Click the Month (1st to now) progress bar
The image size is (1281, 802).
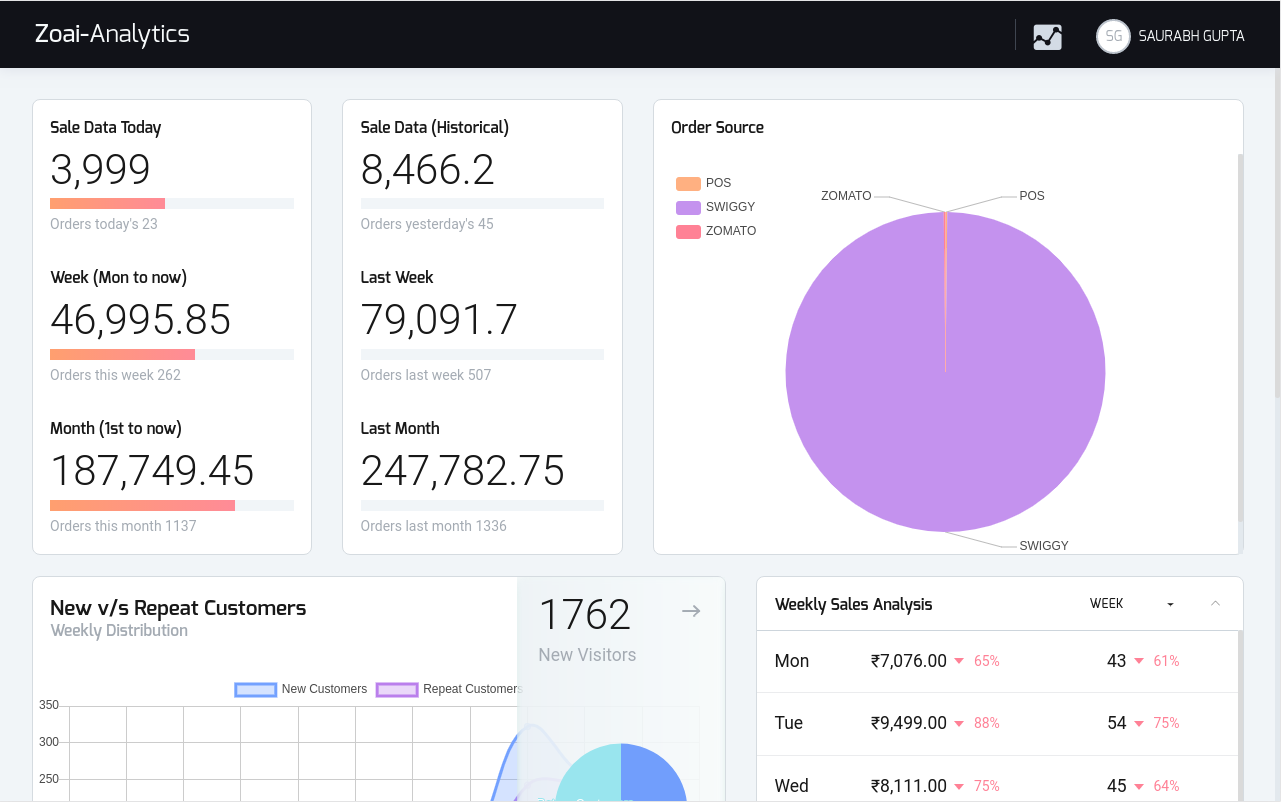pyautogui.click(x=172, y=505)
